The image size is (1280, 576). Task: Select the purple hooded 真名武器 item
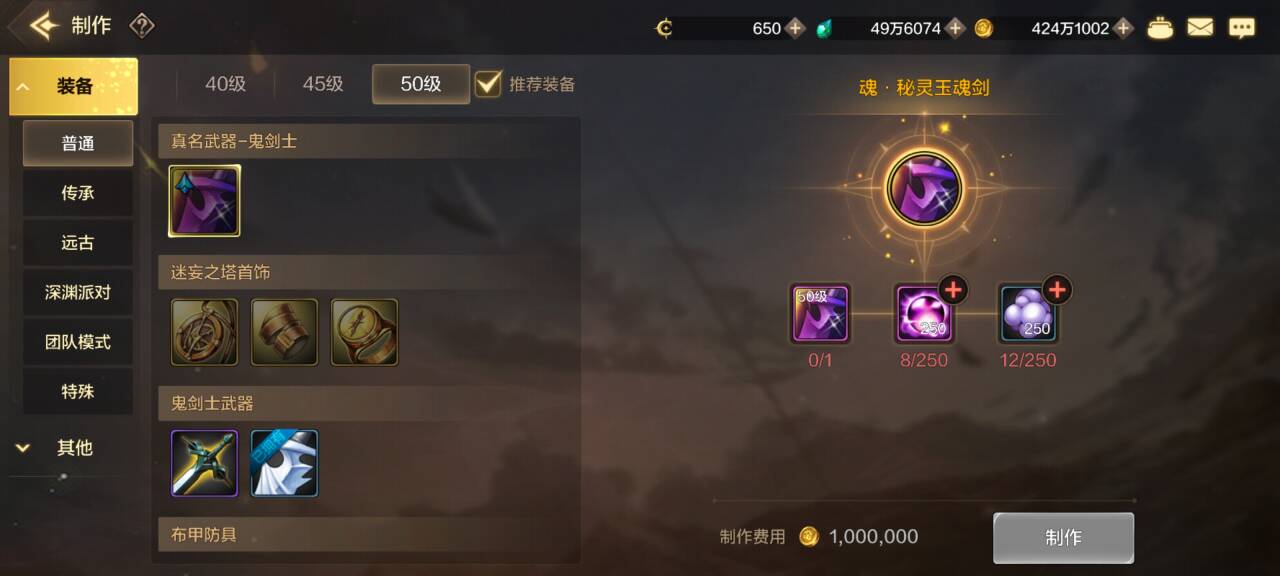point(204,201)
